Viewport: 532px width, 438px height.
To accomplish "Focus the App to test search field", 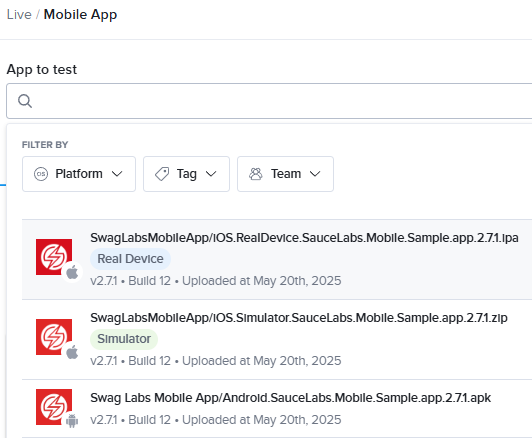I will click(x=269, y=101).
